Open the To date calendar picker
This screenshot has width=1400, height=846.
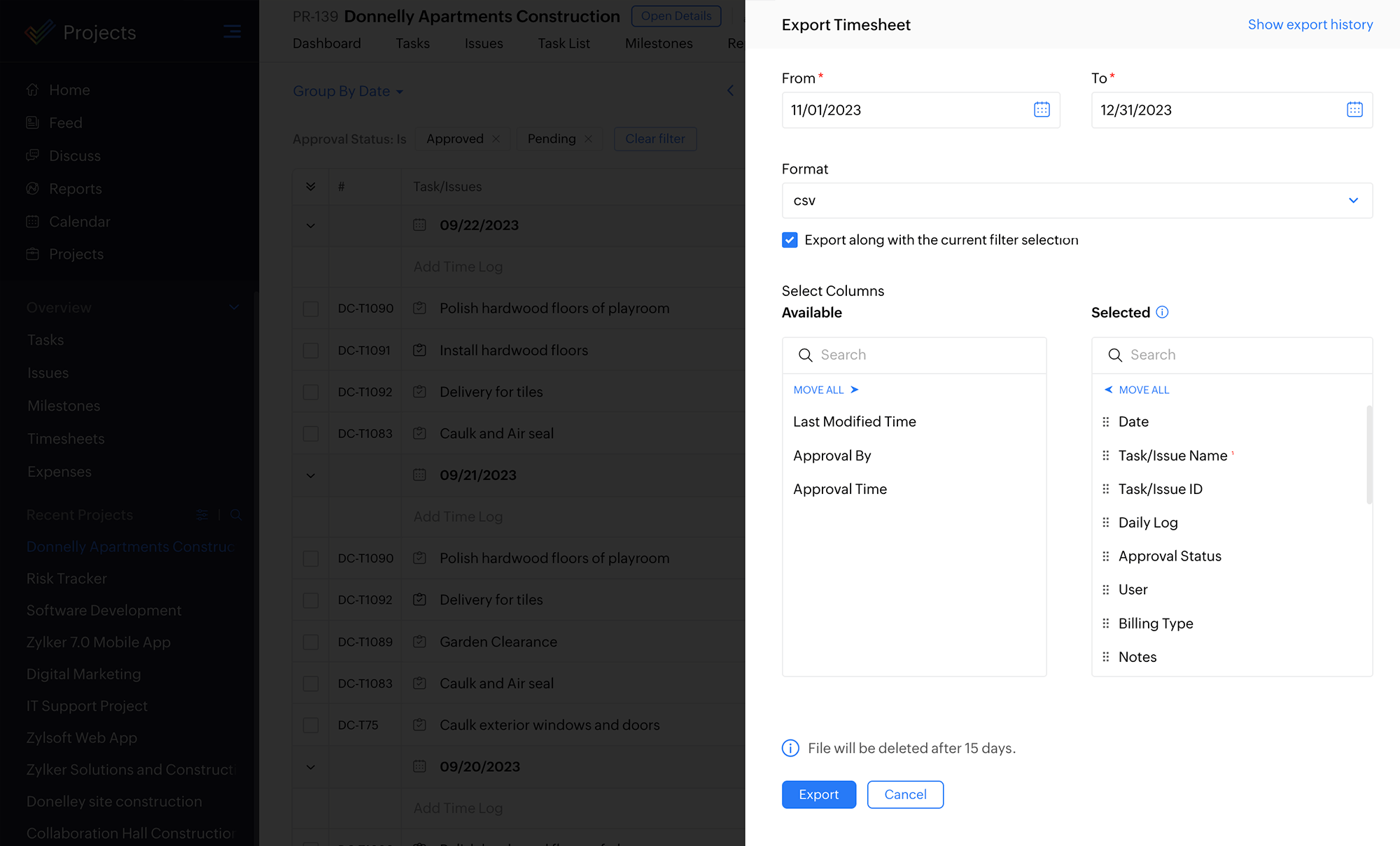pyautogui.click(x=1354, y=109)
